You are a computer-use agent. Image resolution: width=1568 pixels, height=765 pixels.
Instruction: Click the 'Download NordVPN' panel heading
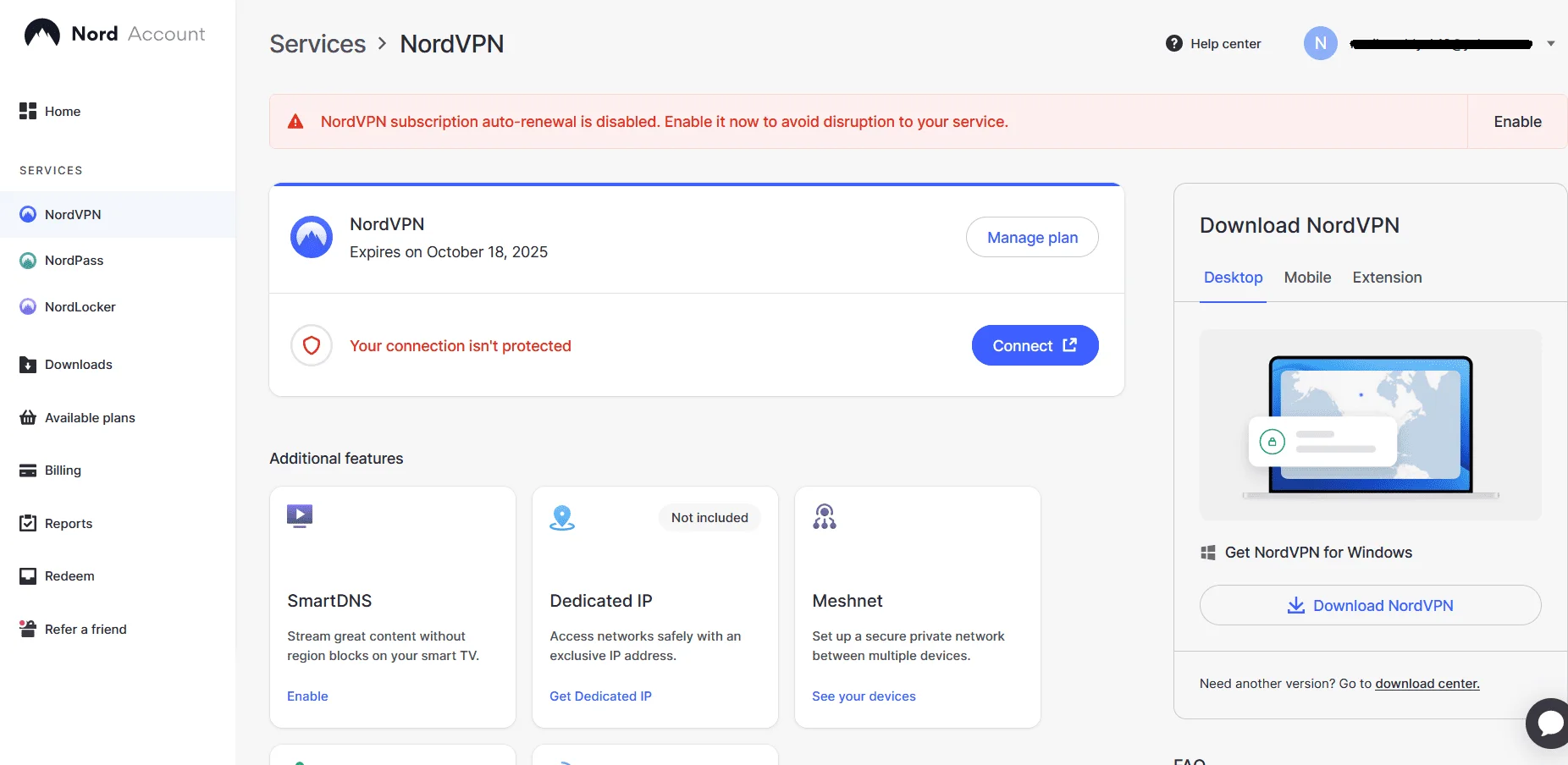click(1300, 225)
